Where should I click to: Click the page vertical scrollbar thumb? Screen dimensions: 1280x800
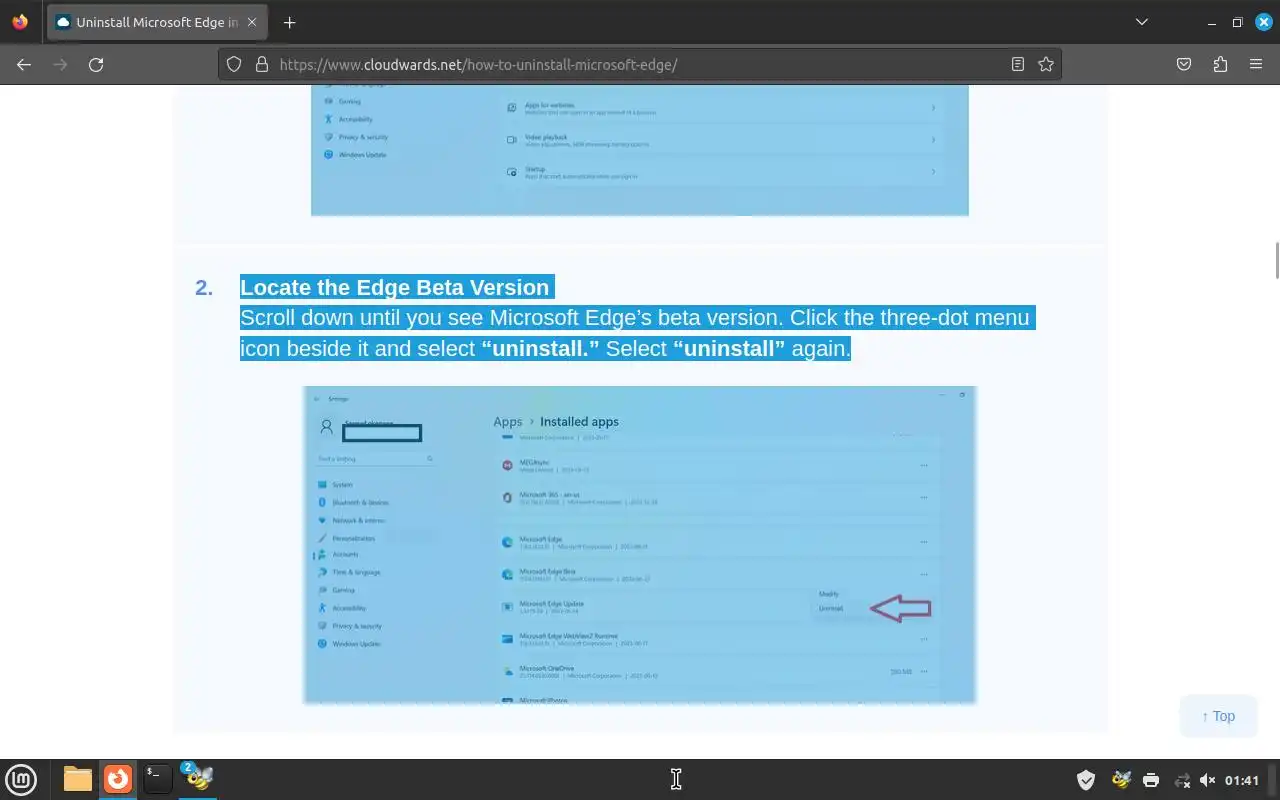click(1276, 260)
